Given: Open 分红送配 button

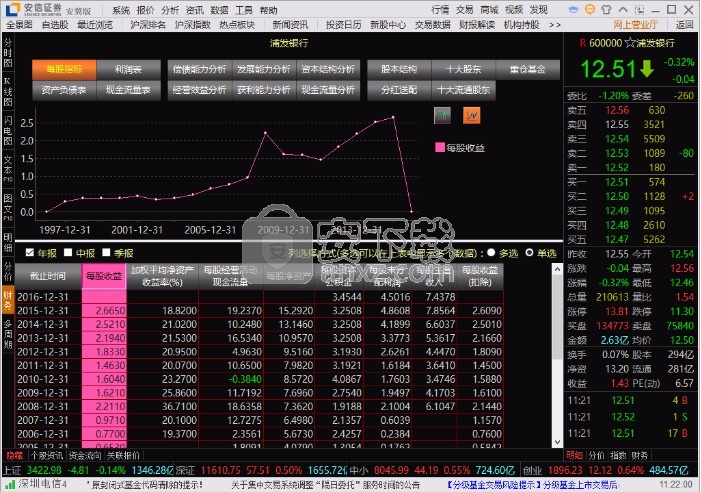Looking at the screenshot, I should (399, 90).
